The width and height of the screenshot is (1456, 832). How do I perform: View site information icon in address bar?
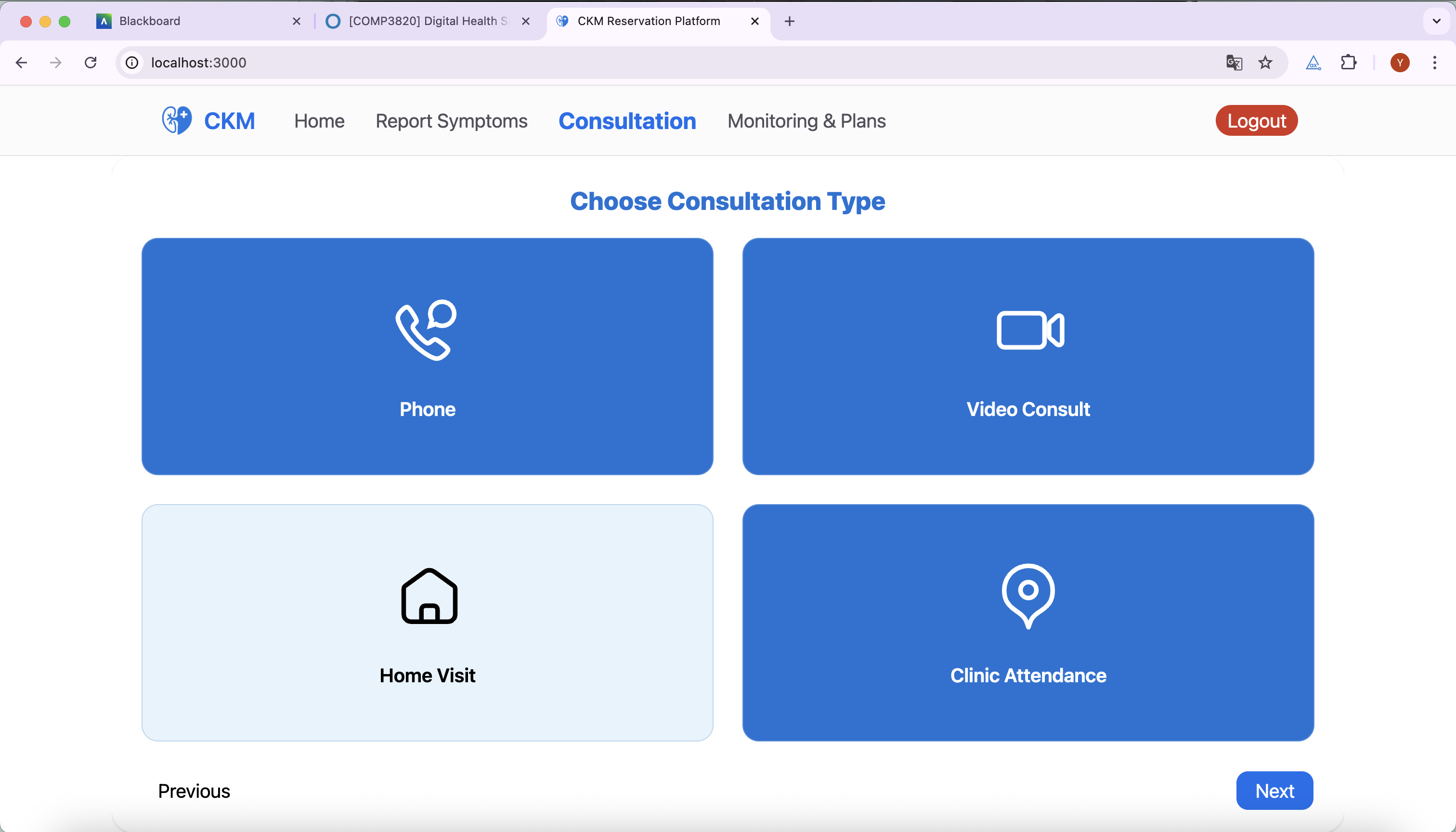tap(132, 62)
